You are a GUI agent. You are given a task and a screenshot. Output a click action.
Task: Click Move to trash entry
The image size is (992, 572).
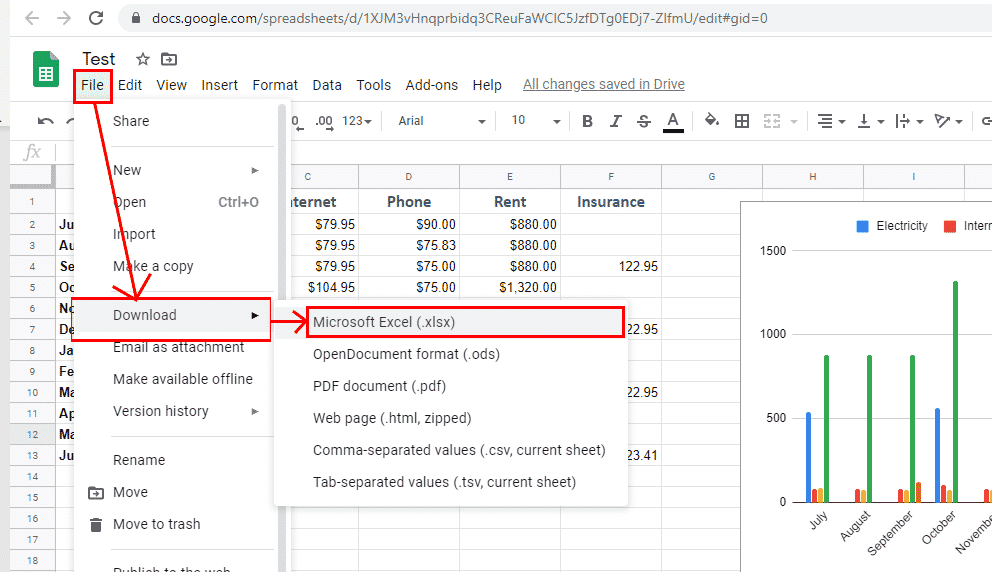(x=175, y=524)
